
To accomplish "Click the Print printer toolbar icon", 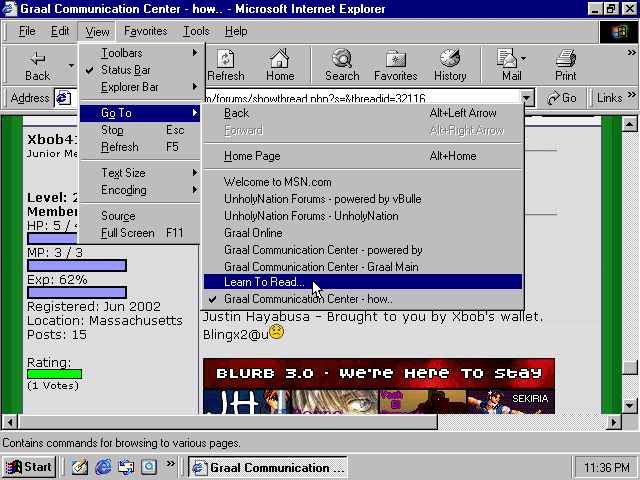I will tap(566, 58).
